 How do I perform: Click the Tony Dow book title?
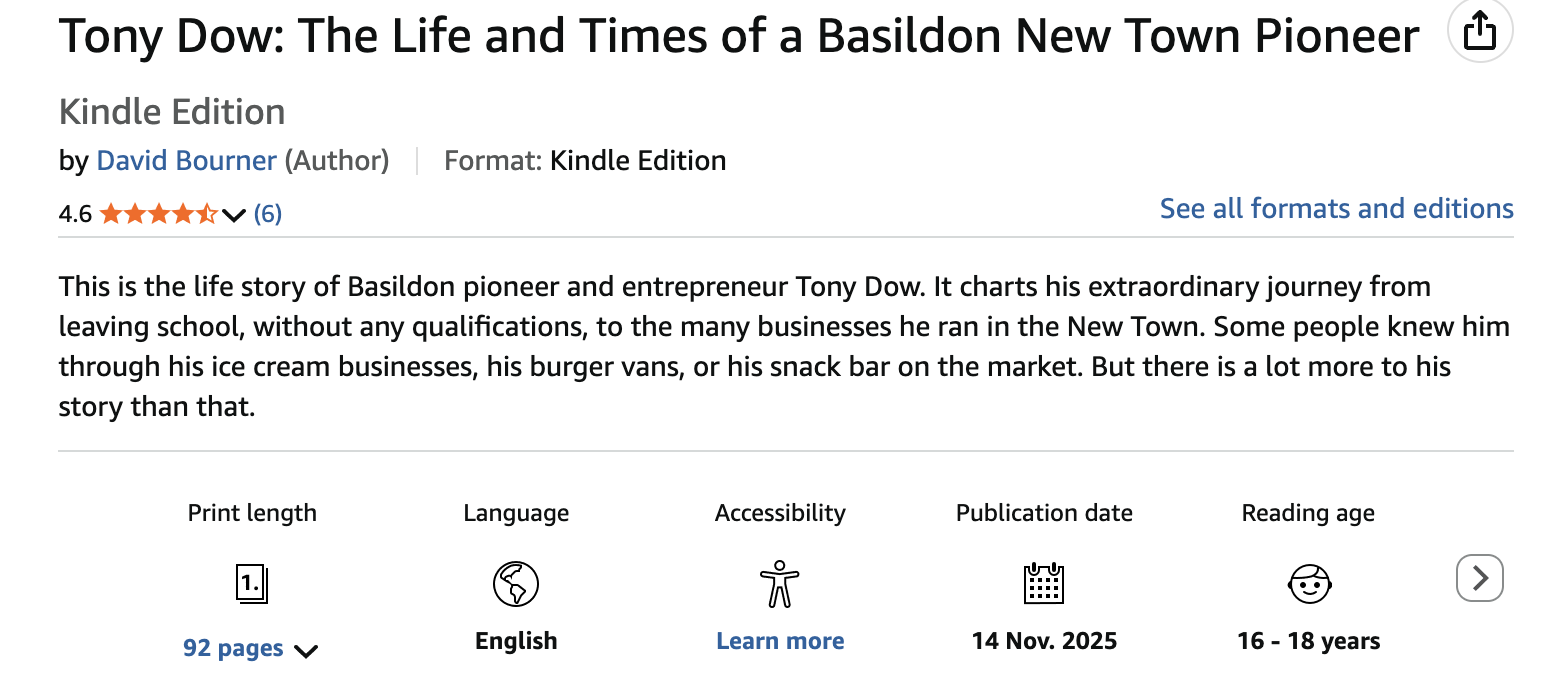(x=738, y=37)
